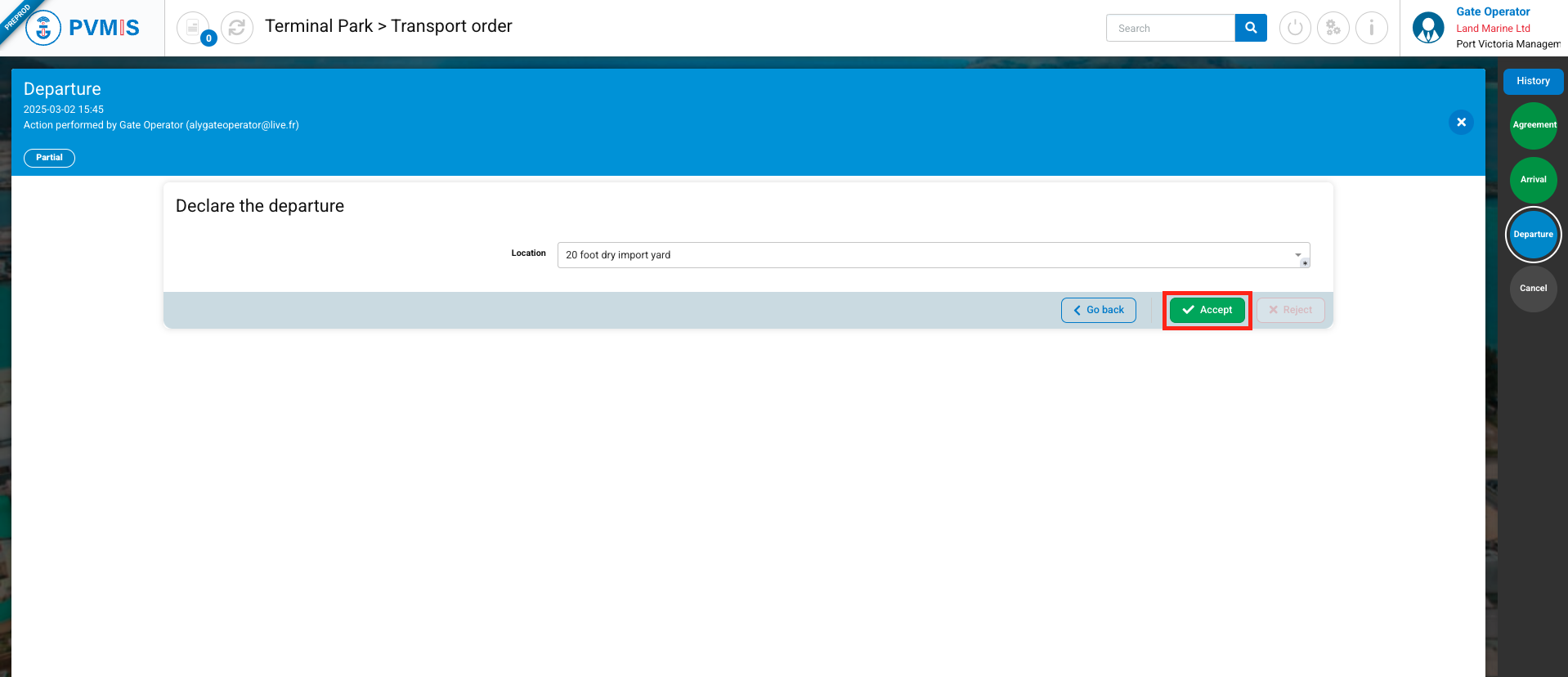The image size is (1568, 677).
Task: Select the Departure step circle
Action: point(1534,235)
